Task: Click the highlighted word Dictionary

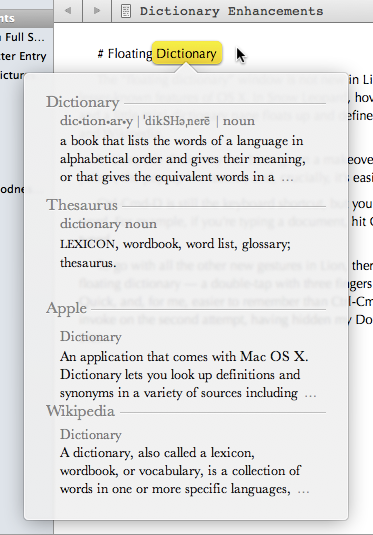Action: (x=187, y=54)
